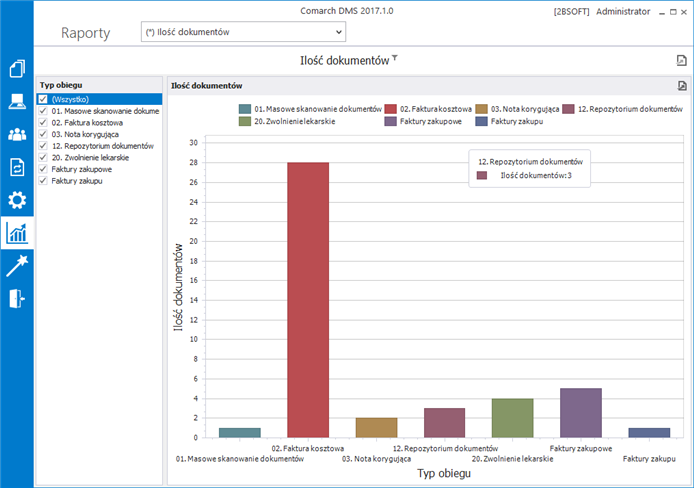
Task: Click the logout door icon in sidebar
Action: tap(17, 298)
